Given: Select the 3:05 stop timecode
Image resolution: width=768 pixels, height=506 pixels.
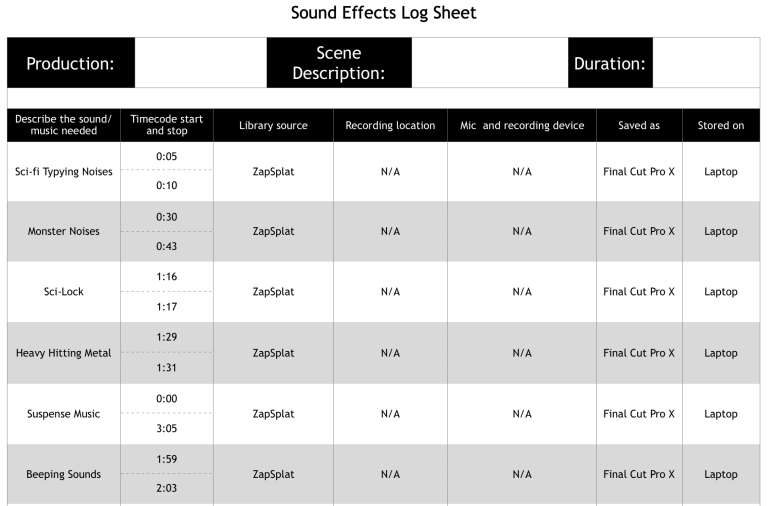Looking at the screenshot, I should coord(167,428).
